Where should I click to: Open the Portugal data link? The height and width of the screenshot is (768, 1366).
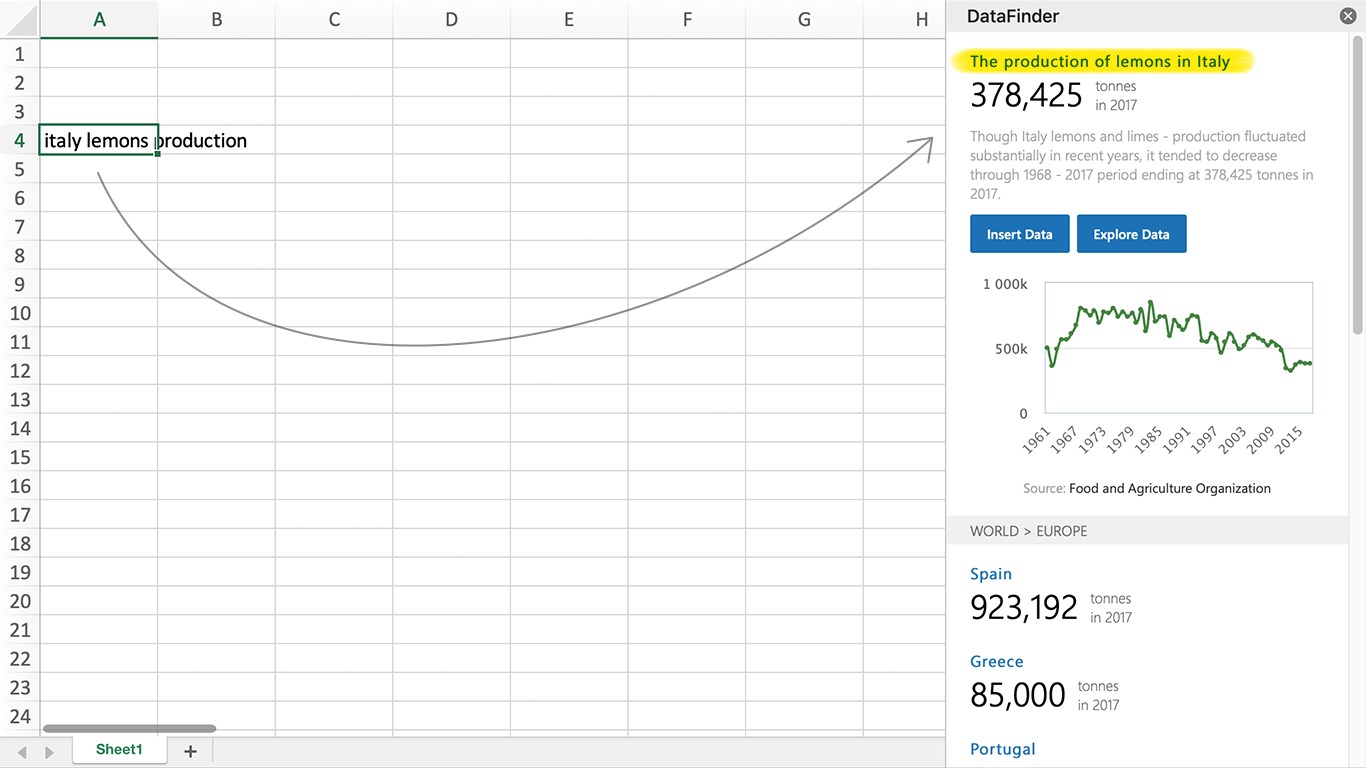(x=1003, y=749)
